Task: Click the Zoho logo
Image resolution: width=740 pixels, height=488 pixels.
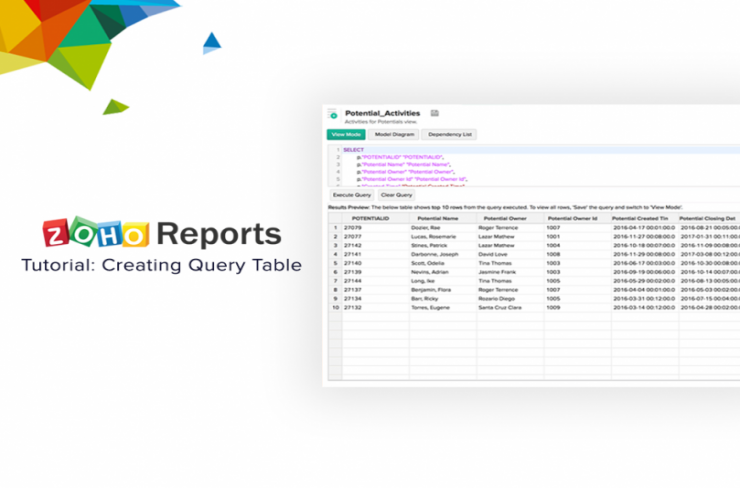Action: coord(96,232)
